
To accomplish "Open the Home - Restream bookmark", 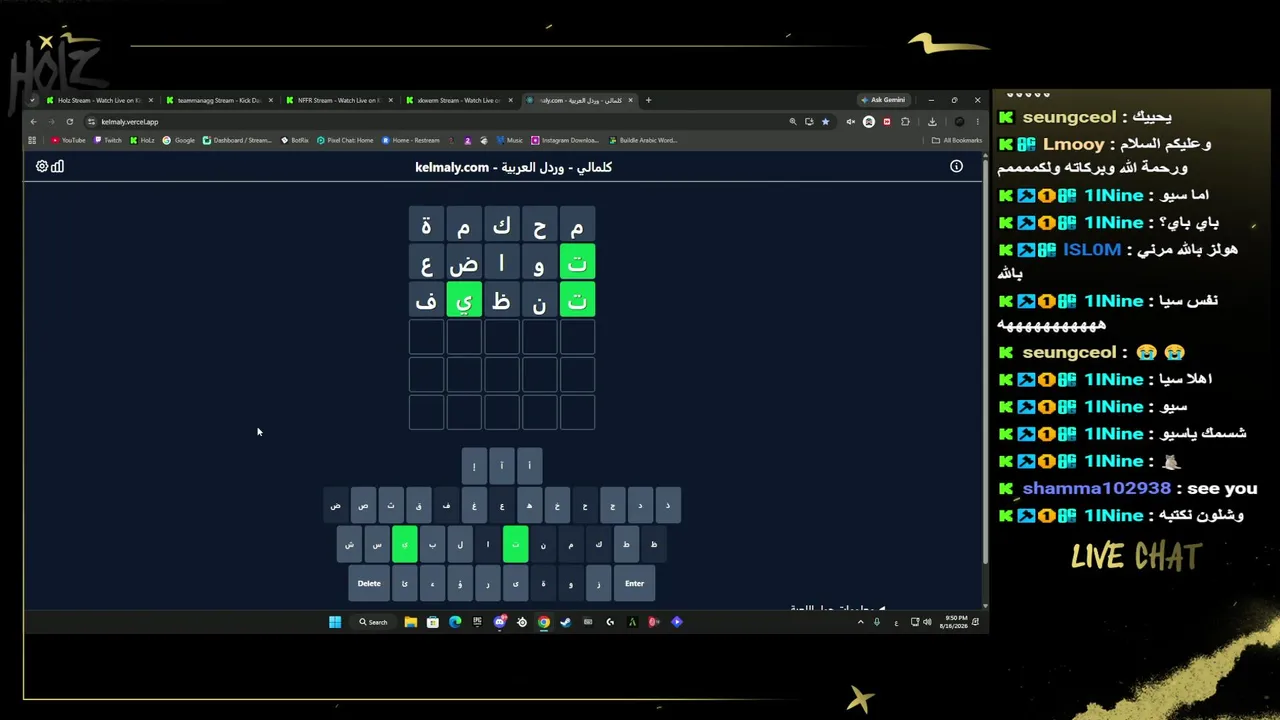I will 411,141.
